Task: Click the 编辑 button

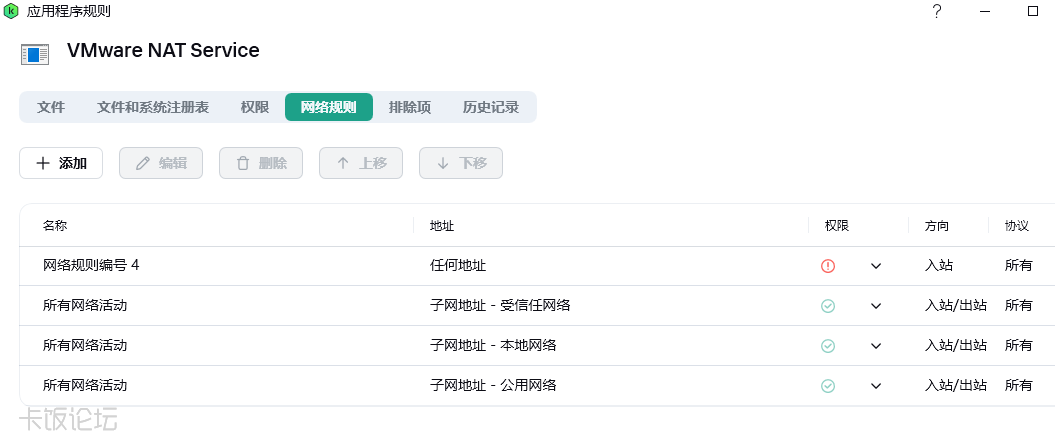Action: point(161,163)
